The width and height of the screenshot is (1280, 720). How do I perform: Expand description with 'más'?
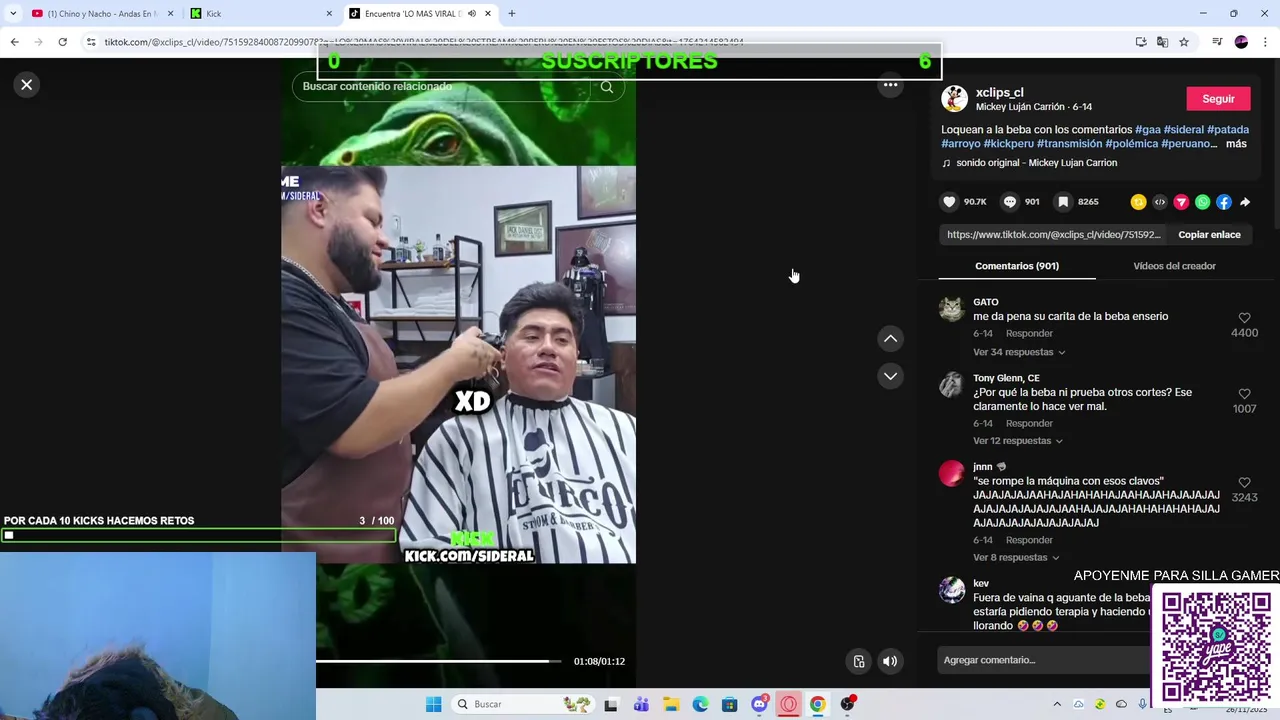[x=1236, y=144]
